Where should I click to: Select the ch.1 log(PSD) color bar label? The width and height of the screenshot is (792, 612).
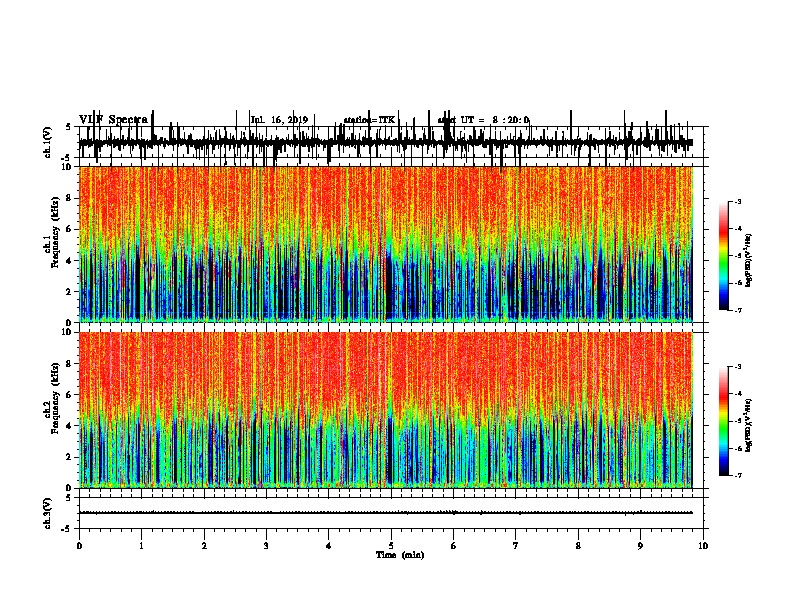(748, 261)
